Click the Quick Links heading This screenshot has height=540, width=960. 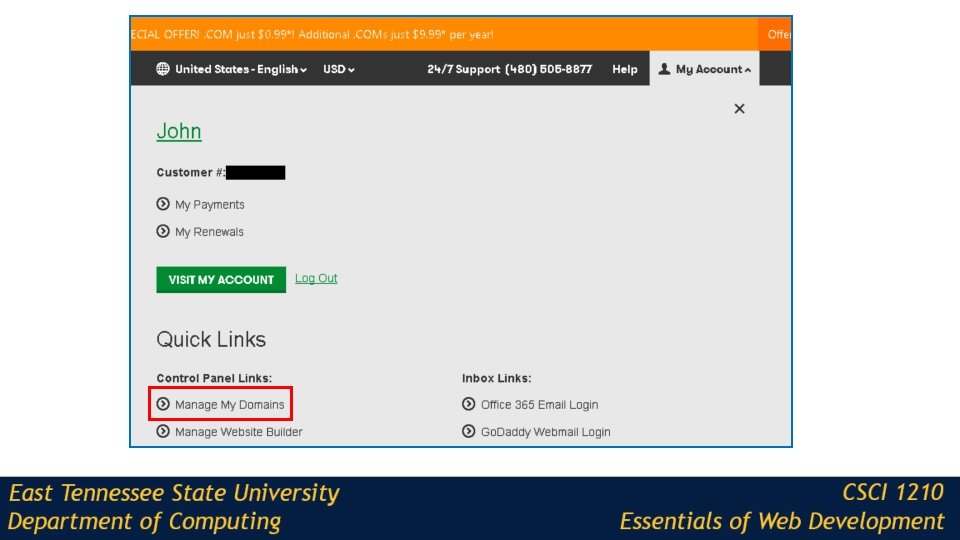[211, 339]
